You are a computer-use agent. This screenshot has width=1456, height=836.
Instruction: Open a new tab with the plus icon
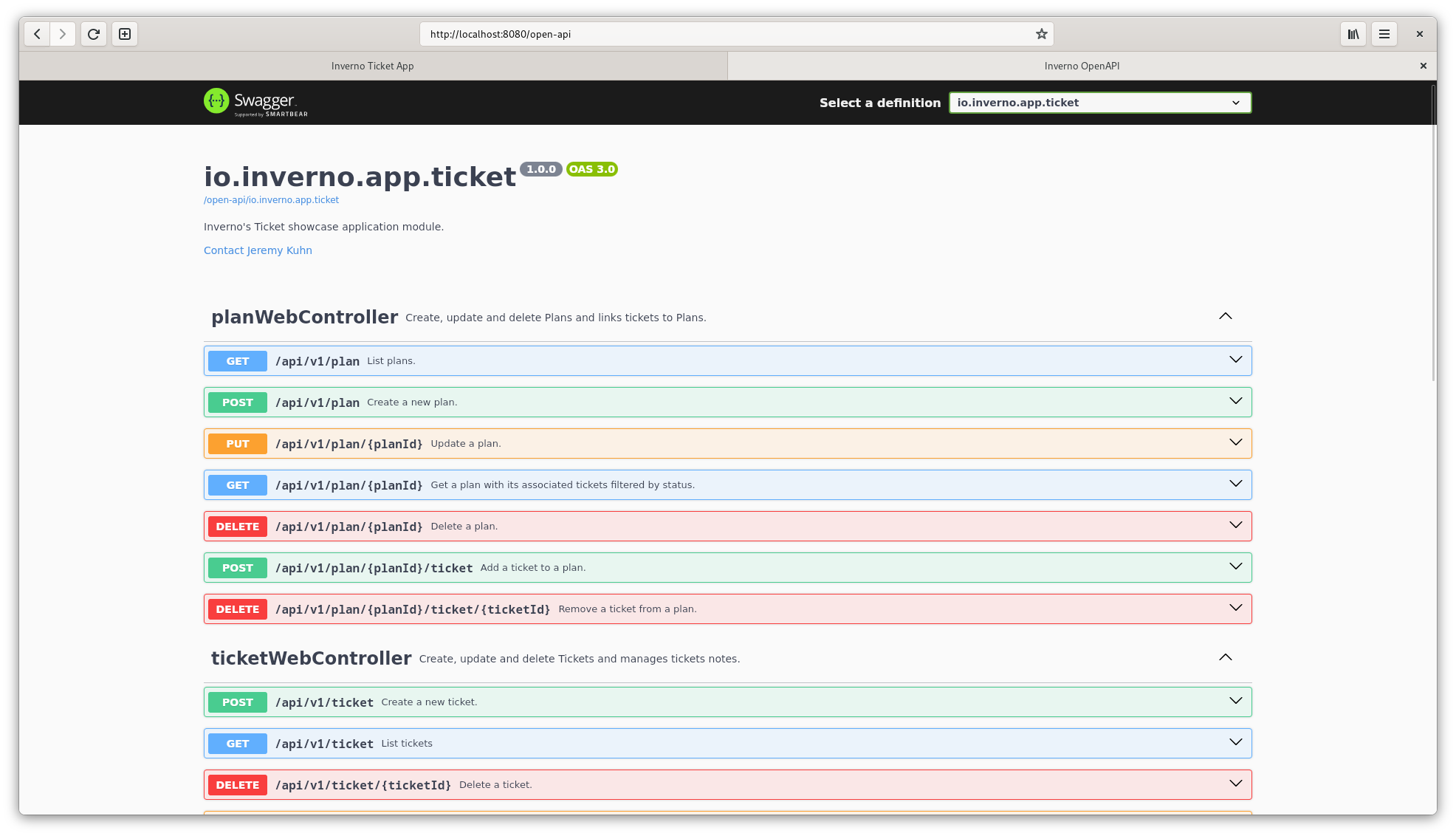125,34
